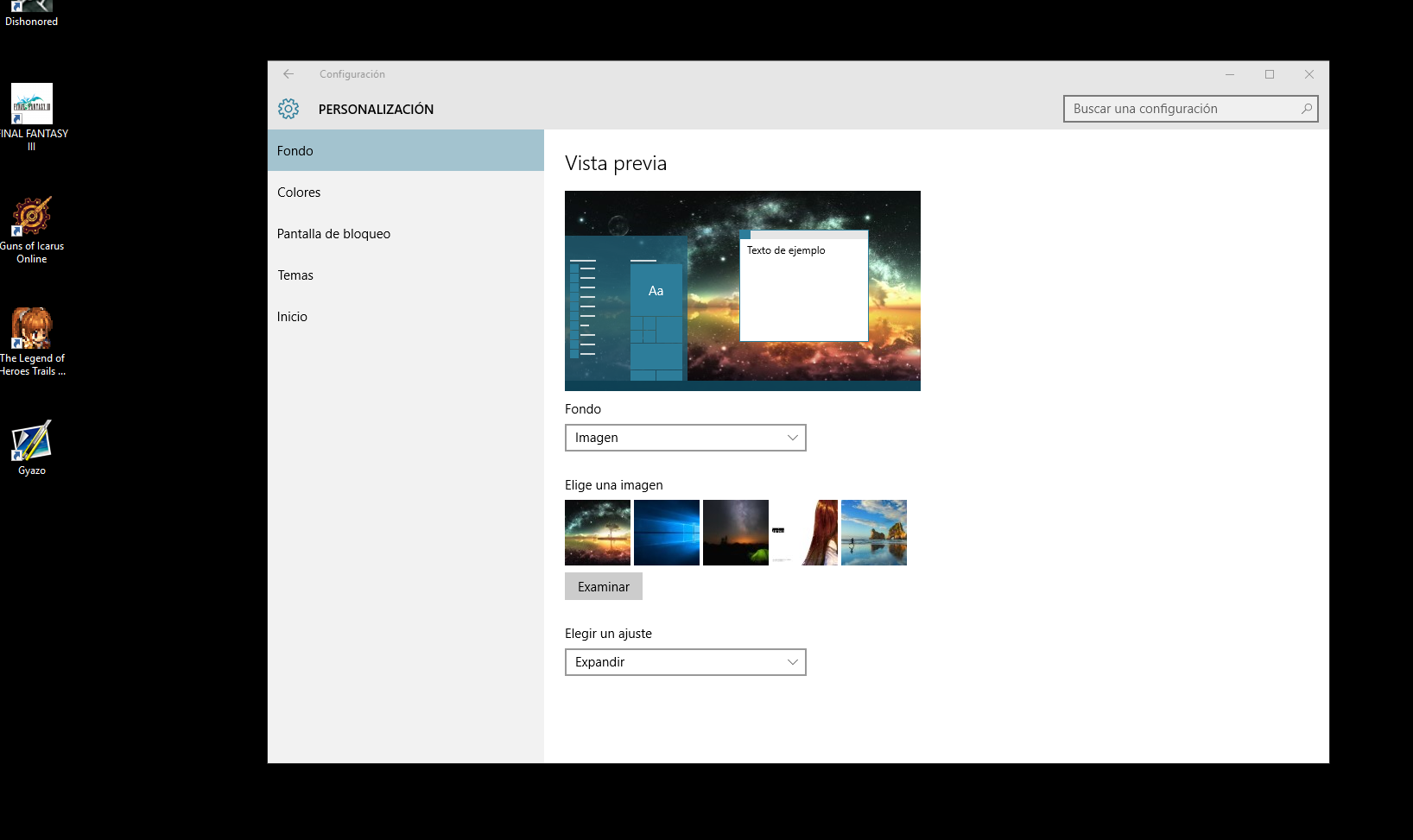Choose the beach cliff wallpaper thumbnail
Screen dimensions: 1413x840
pyautogui.click(x=873, y=532)
